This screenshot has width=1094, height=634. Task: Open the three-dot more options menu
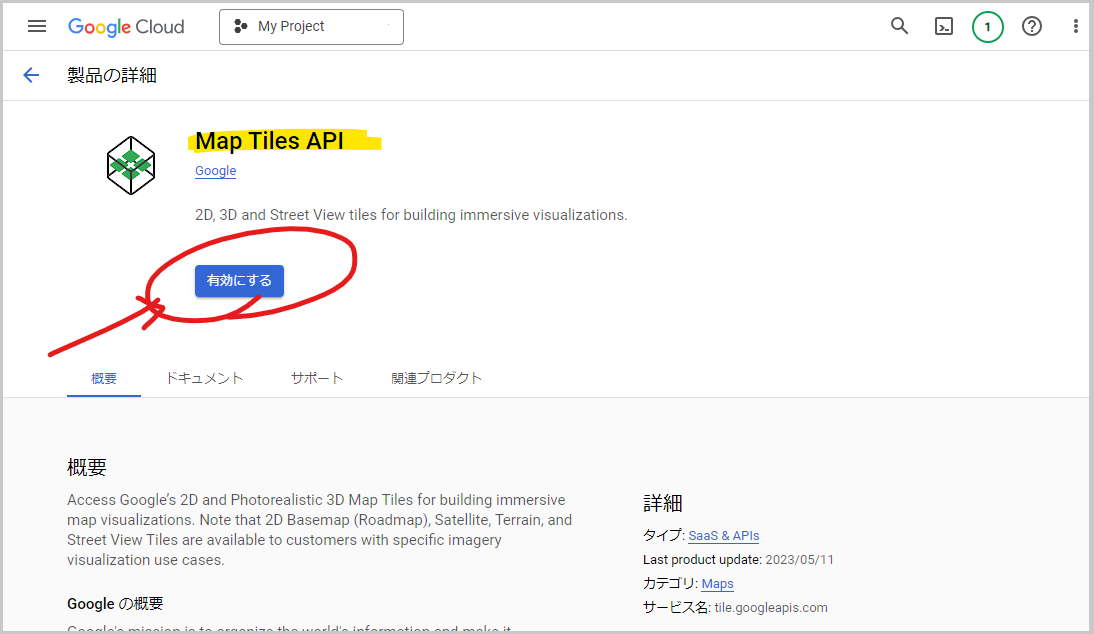point(1075,27)
